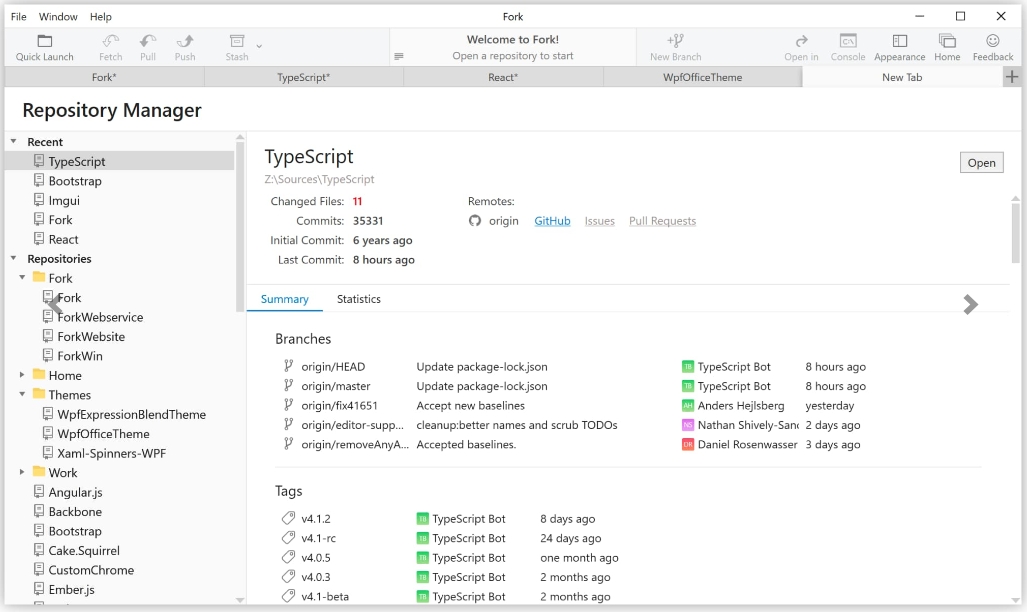The height and width of the screenshot is (612, 1027).
Task: Click the Feedback smiley icon
Action: 993,41
